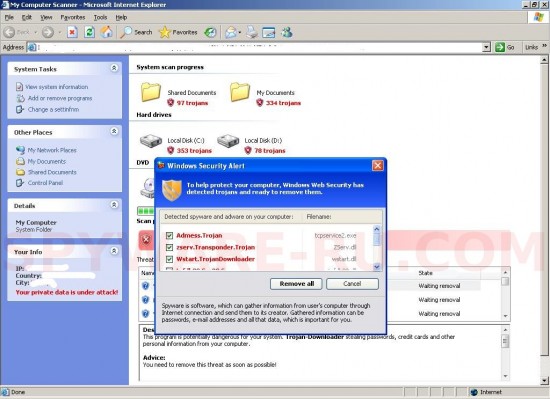
Task: Click the My Network Places icon
Action: click(20, 150)
